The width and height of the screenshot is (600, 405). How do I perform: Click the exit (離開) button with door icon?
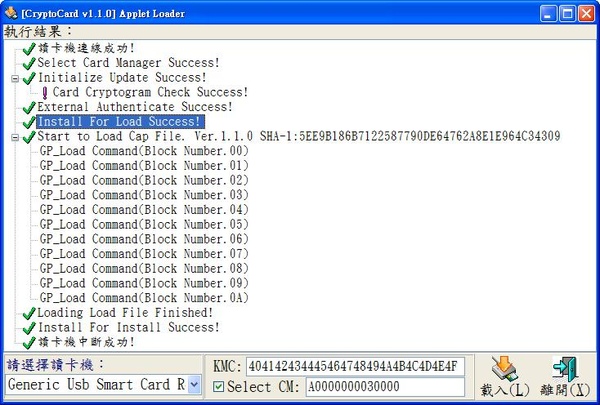pyautogui.click(x=565, y=377)
